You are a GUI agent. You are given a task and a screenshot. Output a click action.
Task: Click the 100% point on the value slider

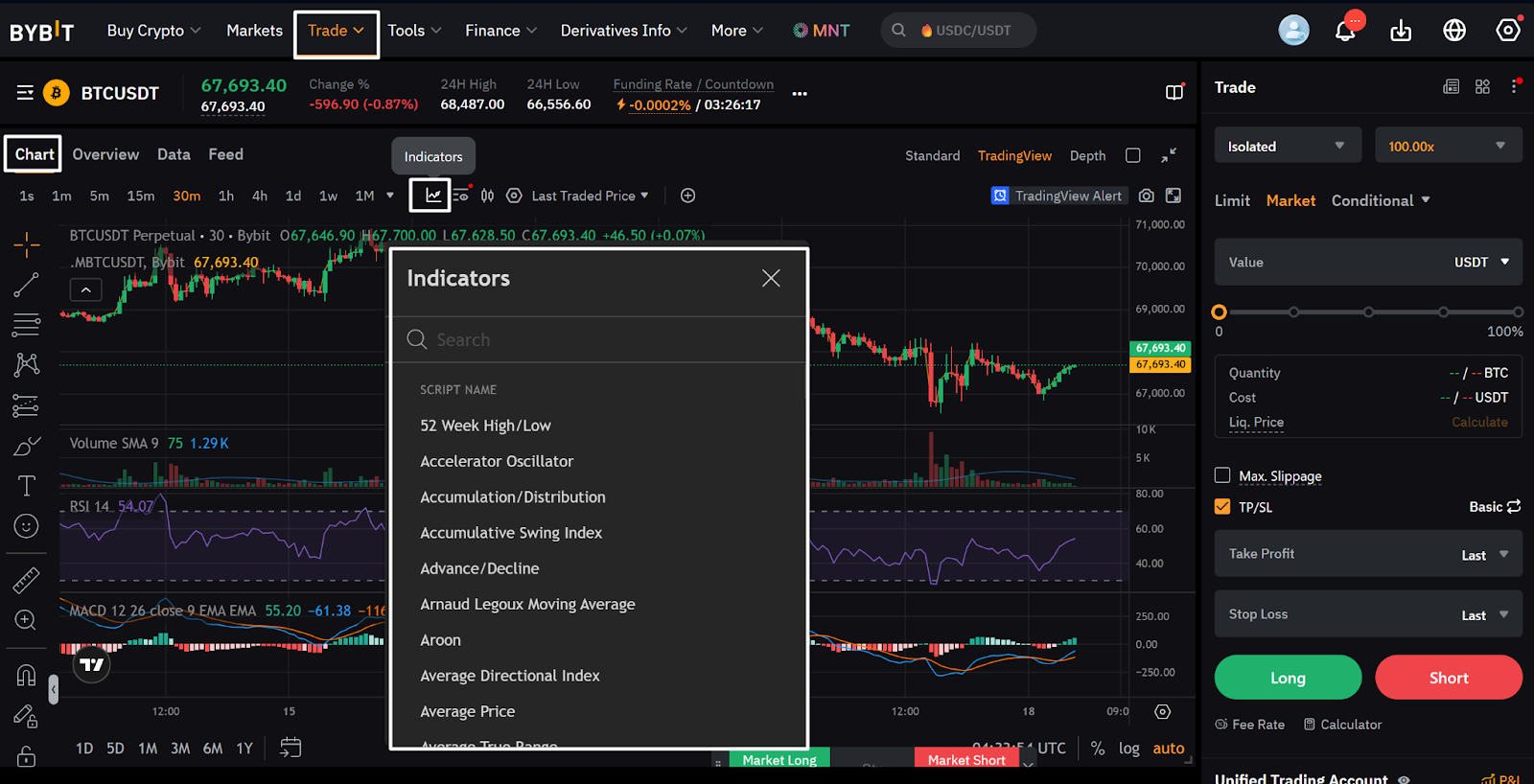coord(1518,311)
